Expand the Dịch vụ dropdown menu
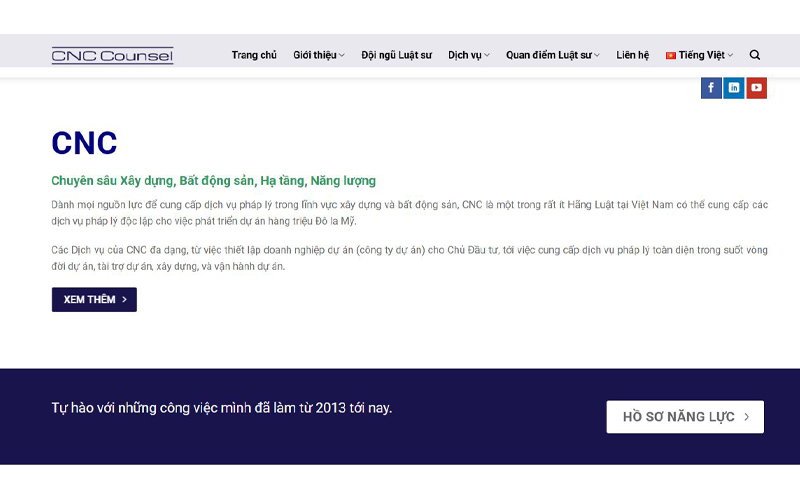Image resolution: width=800 pixels, height=500 pixels. (468, 55)
